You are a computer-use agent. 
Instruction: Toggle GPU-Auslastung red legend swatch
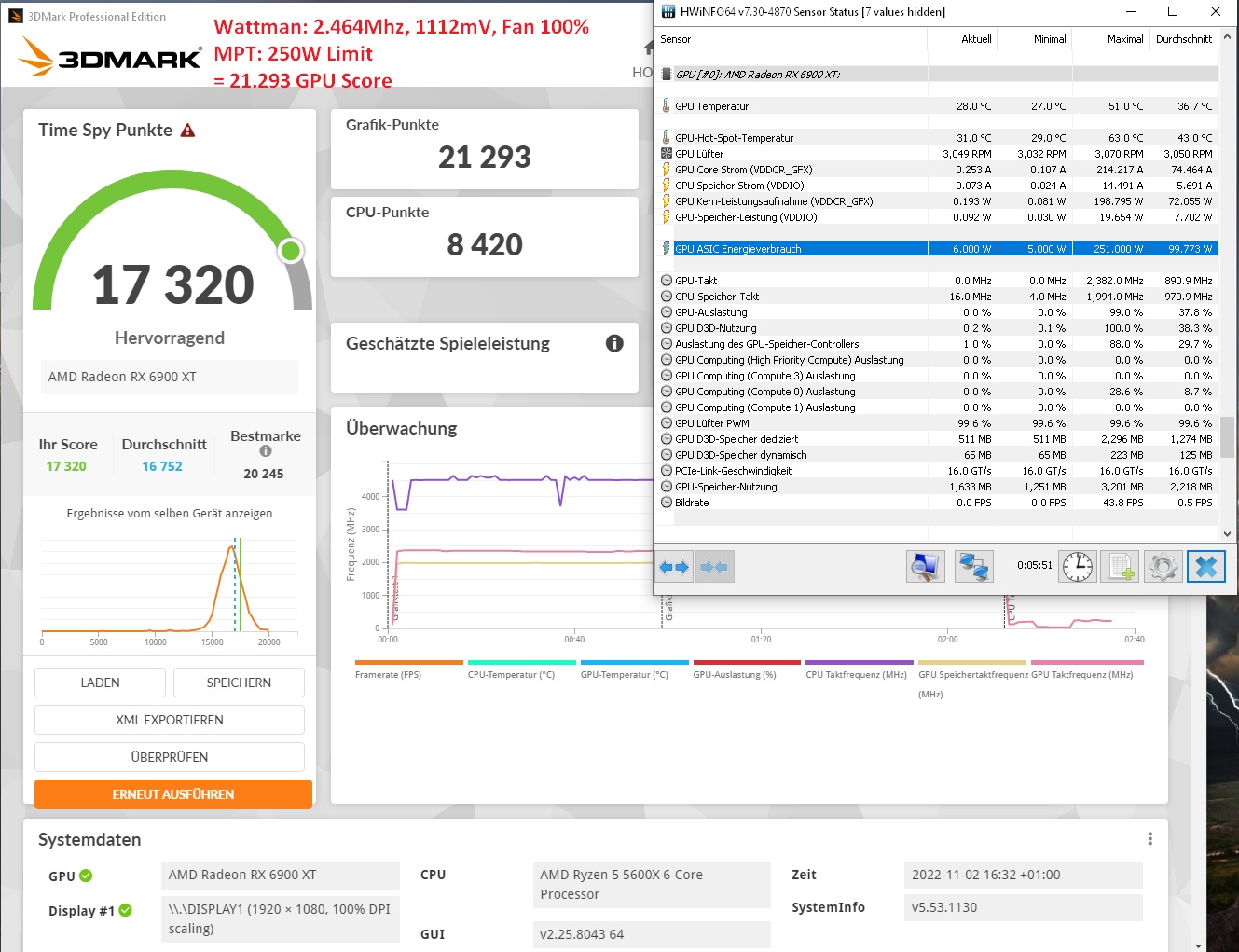747,663
